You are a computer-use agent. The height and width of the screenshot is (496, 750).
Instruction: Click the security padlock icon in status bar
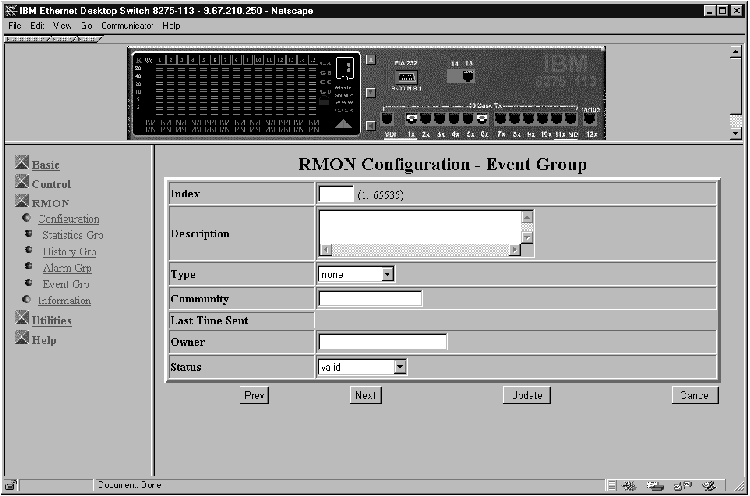pyautogui.click(x=11, y=485)
